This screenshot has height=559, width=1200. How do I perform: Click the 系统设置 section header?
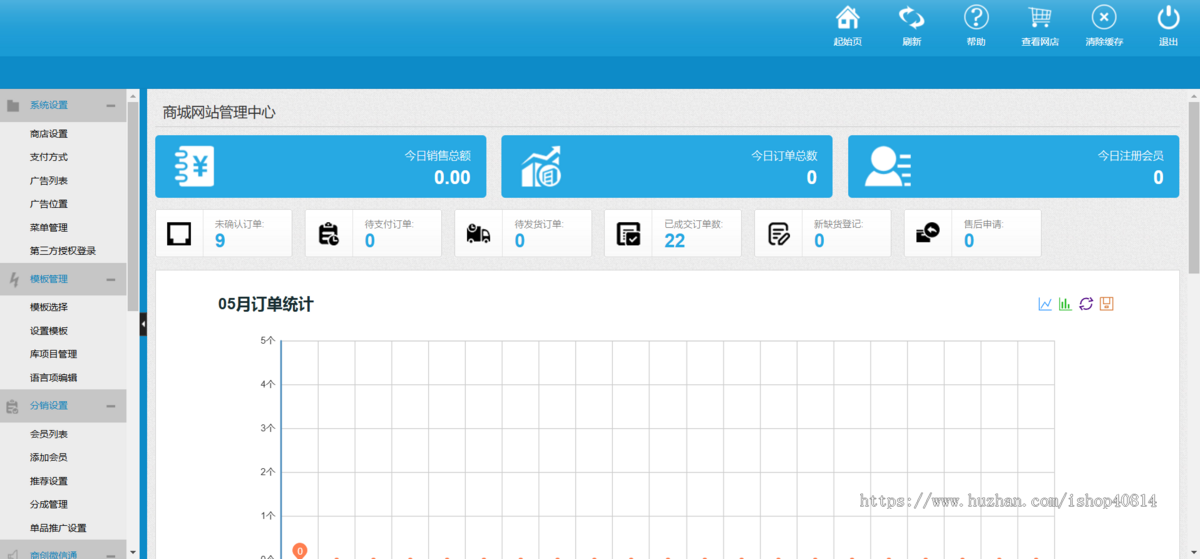63,105
